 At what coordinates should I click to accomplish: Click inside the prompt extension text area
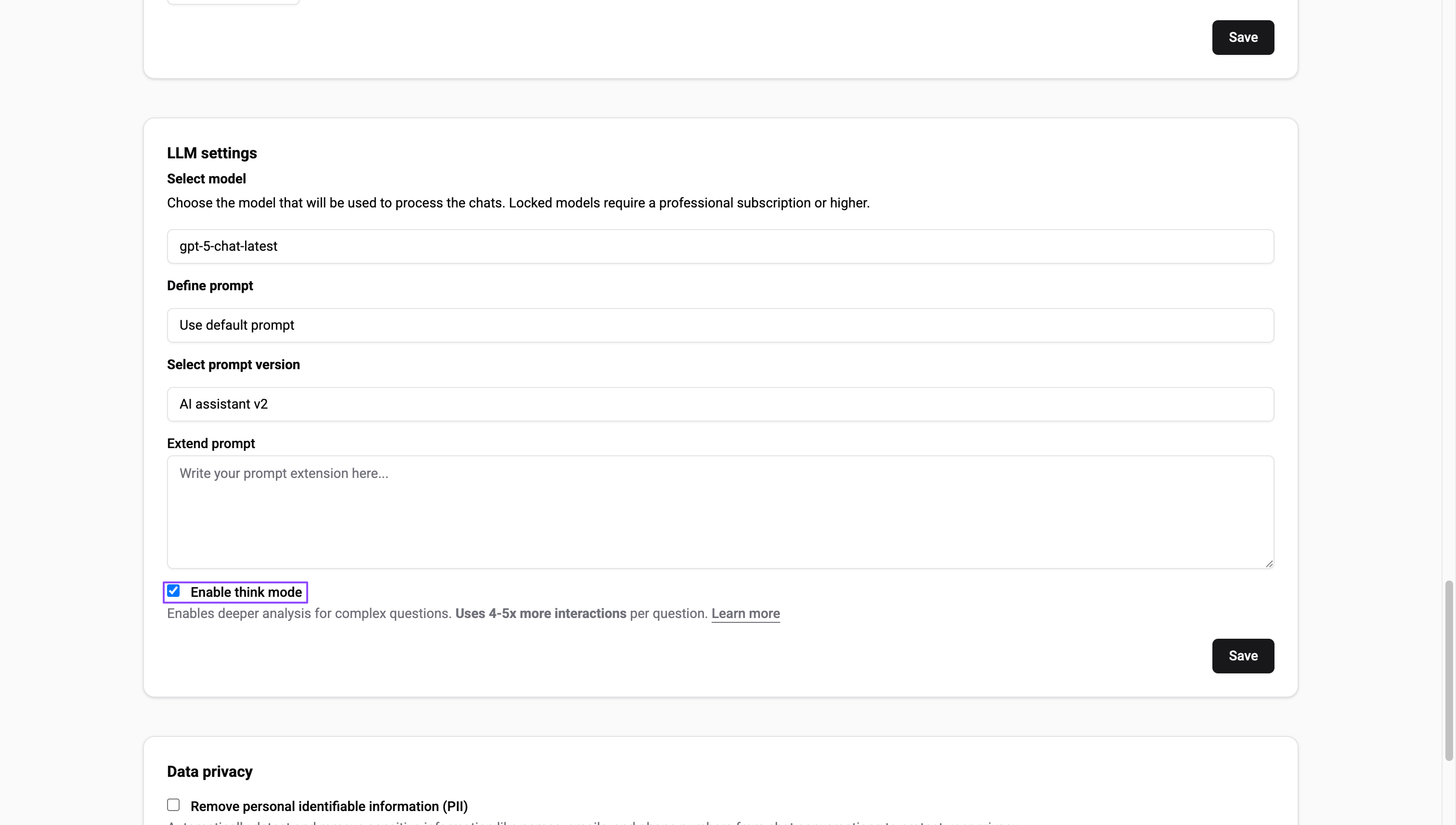(x=720, y=510)
